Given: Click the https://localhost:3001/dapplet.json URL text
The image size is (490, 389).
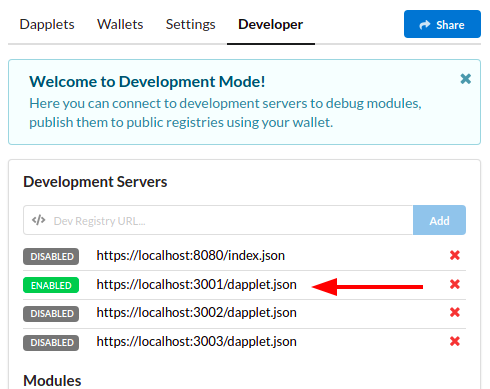Looking at the screenshot, I should pyautogui.click(x=196, y=285).
